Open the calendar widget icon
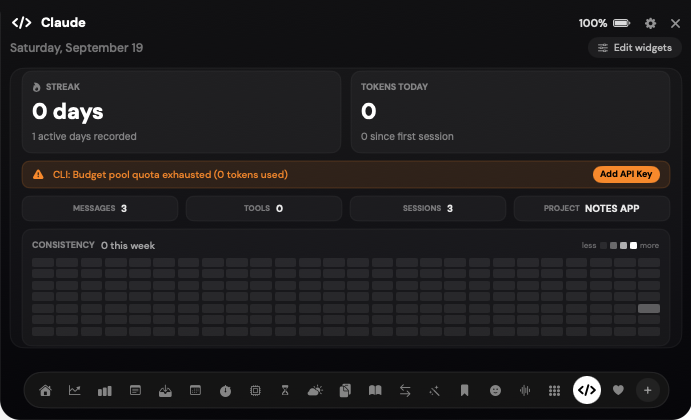The width and height of the screenshot is (691, 420). pos(195,390)
